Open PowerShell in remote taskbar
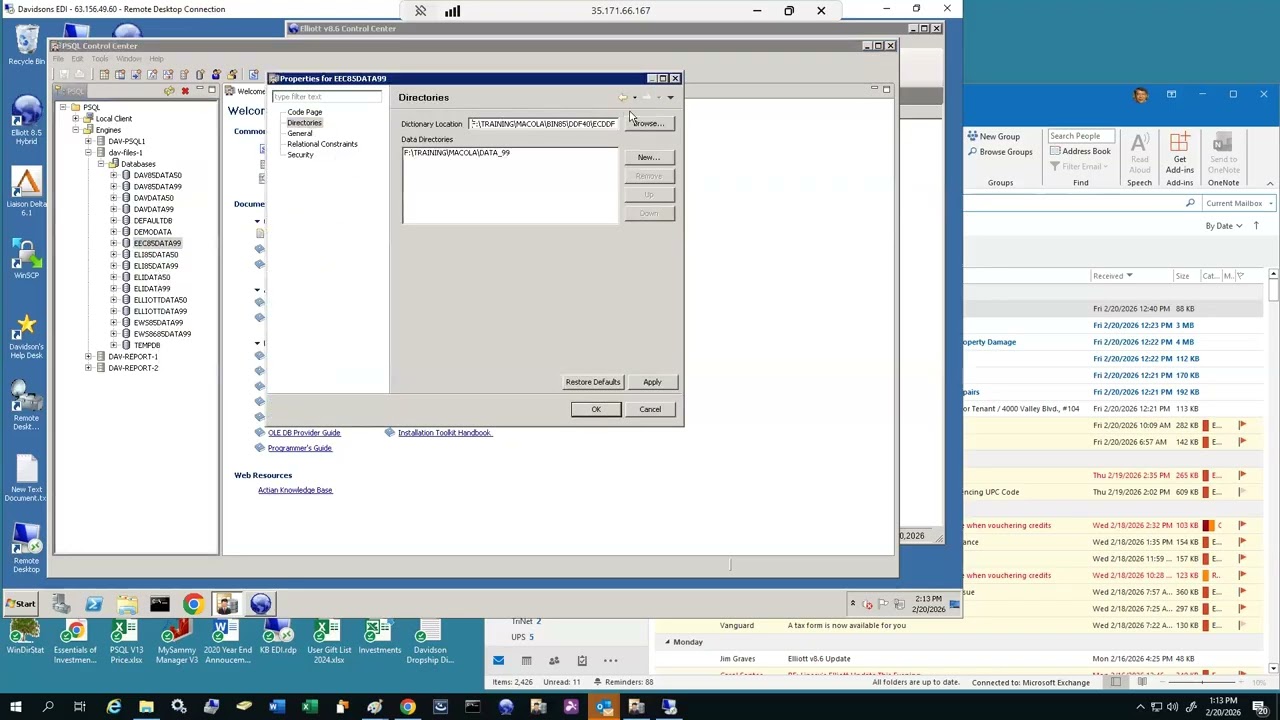The width and height of the screenshot is (1280, 720). pyautogui.click(x=94, y=604)
